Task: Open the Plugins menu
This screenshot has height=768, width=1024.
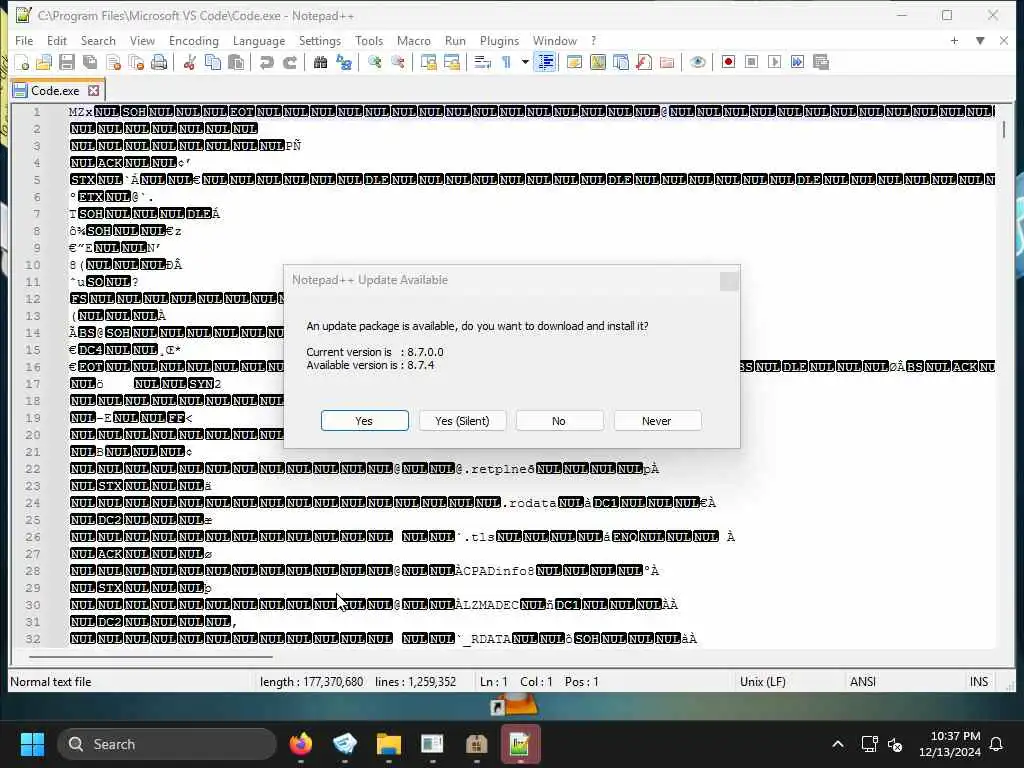Action: [x=500, y=40]
